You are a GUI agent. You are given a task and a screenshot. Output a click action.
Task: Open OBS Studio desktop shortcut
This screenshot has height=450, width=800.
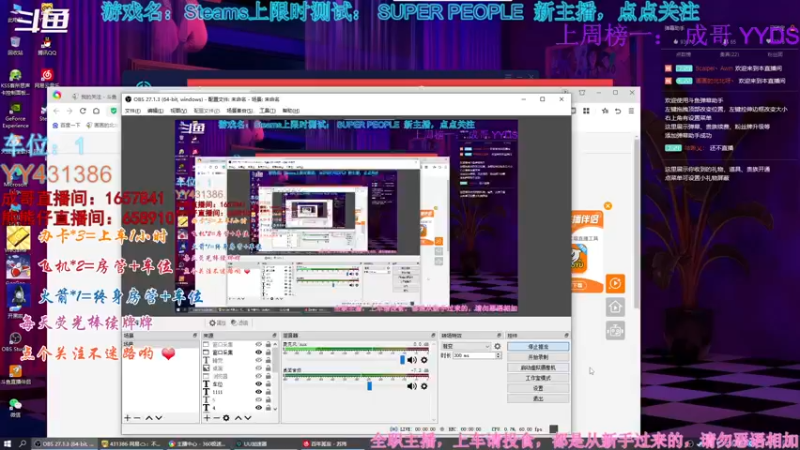coord(14,342)
